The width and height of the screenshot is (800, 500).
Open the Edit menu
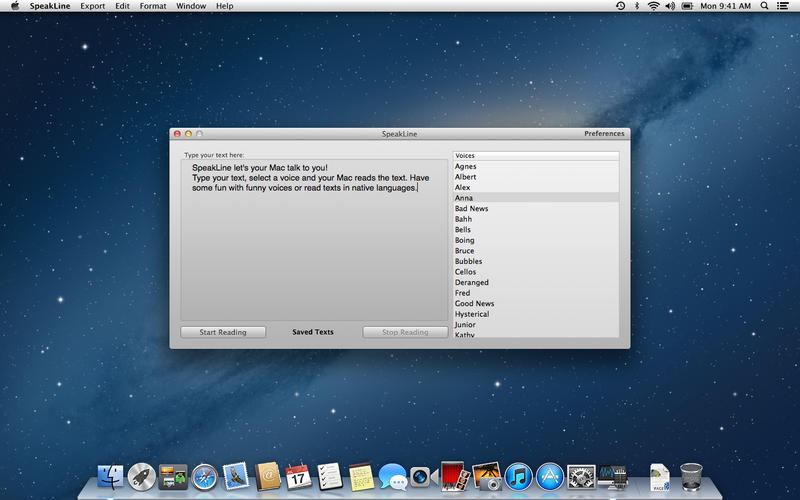click(x=122, y=6)
